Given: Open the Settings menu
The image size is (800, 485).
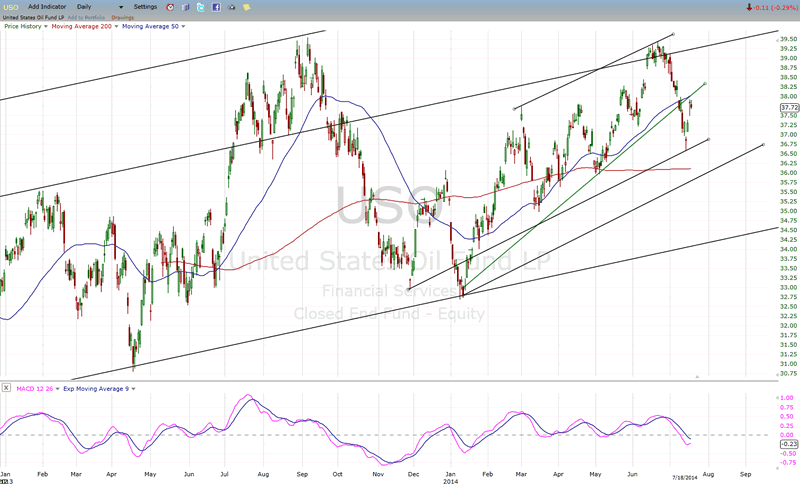Looking at the screenshot, I should (146, 7).
